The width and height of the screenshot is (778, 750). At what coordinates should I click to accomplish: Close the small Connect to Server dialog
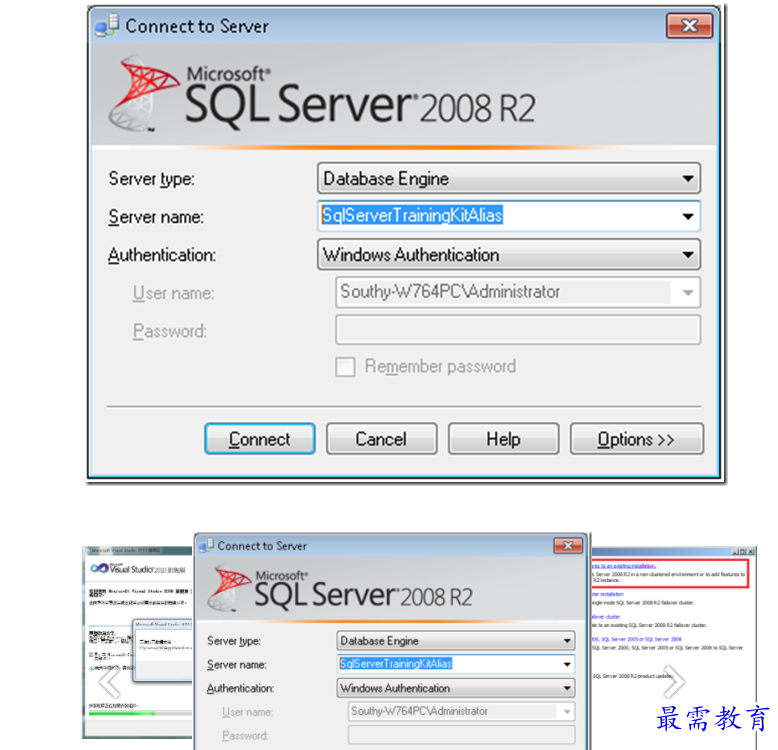[x=568, y=546]
